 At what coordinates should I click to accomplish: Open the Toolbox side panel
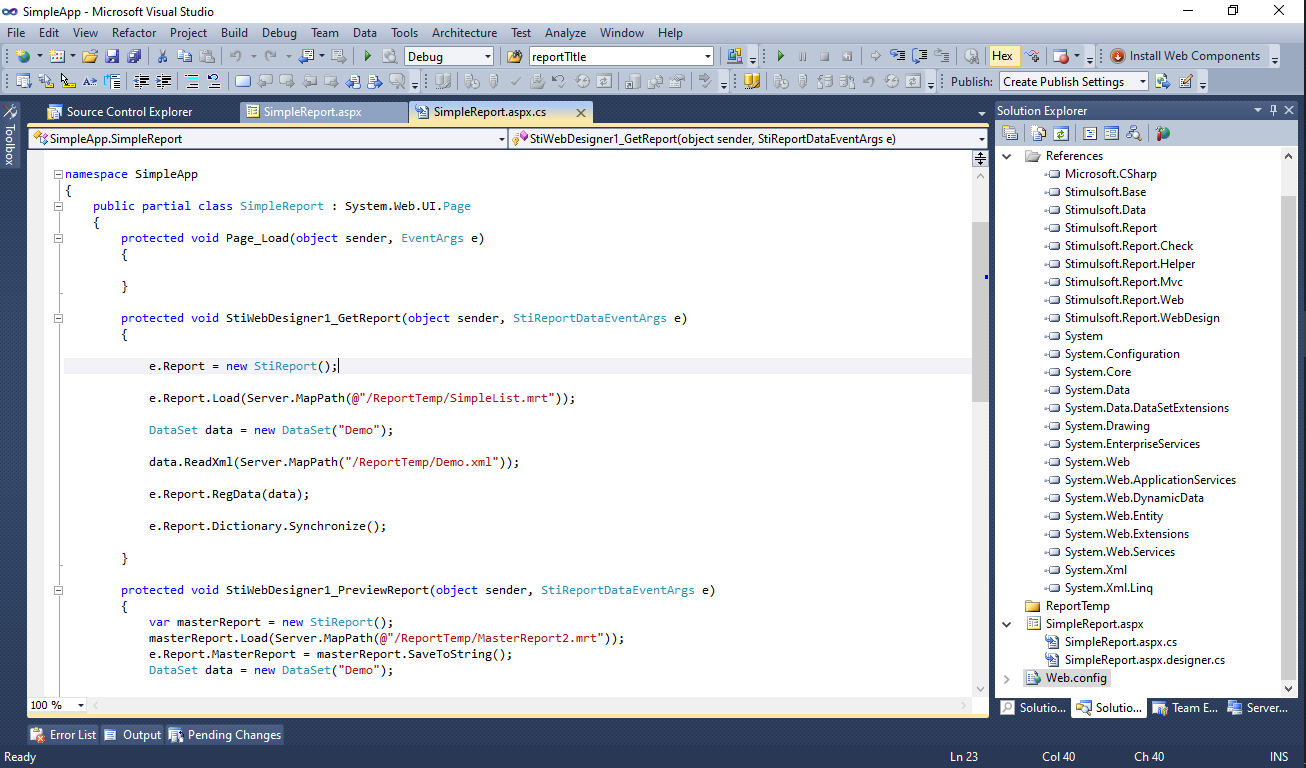coord(10,134)
